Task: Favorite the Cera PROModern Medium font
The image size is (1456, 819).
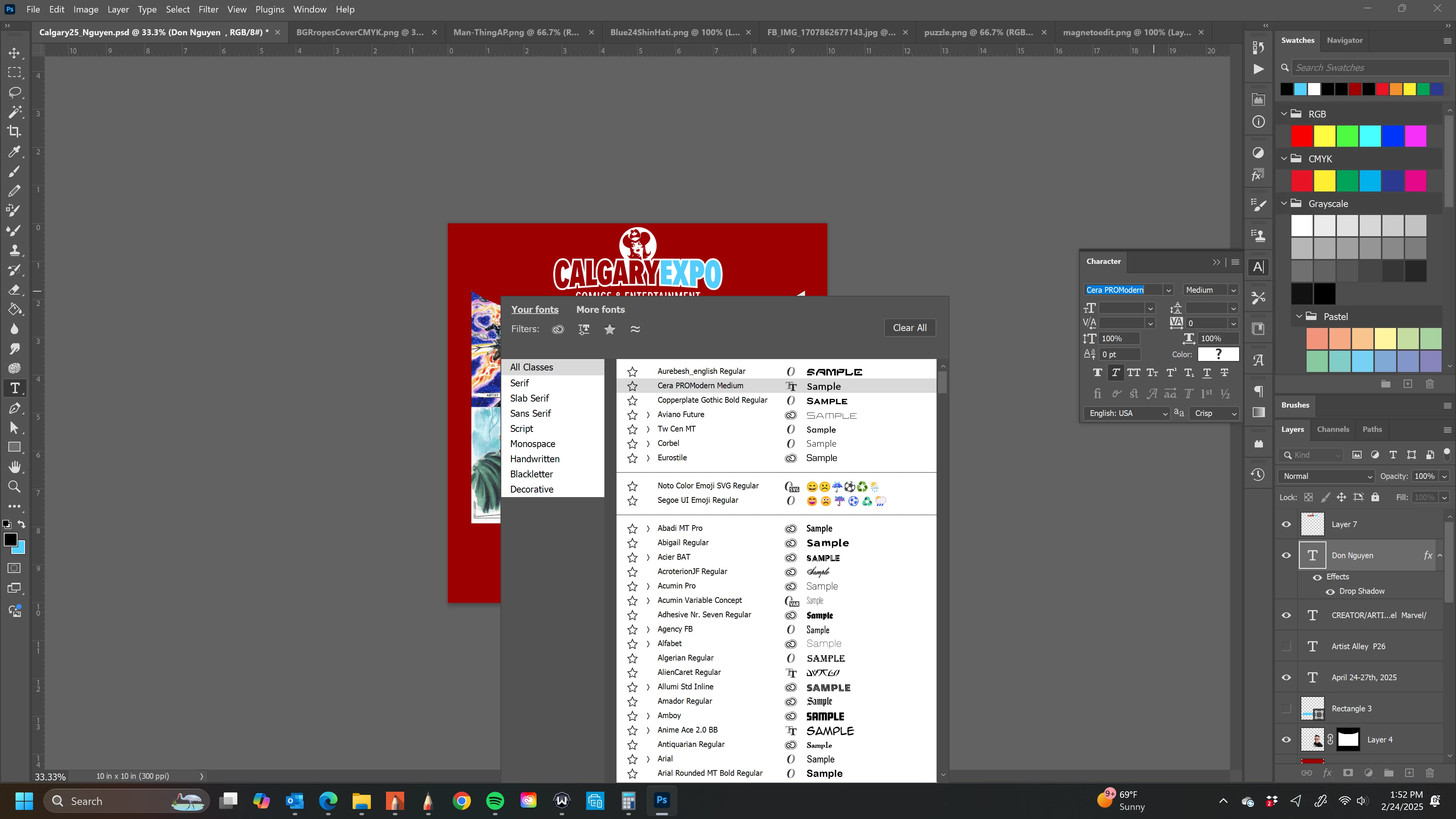Action: (632, 386)
